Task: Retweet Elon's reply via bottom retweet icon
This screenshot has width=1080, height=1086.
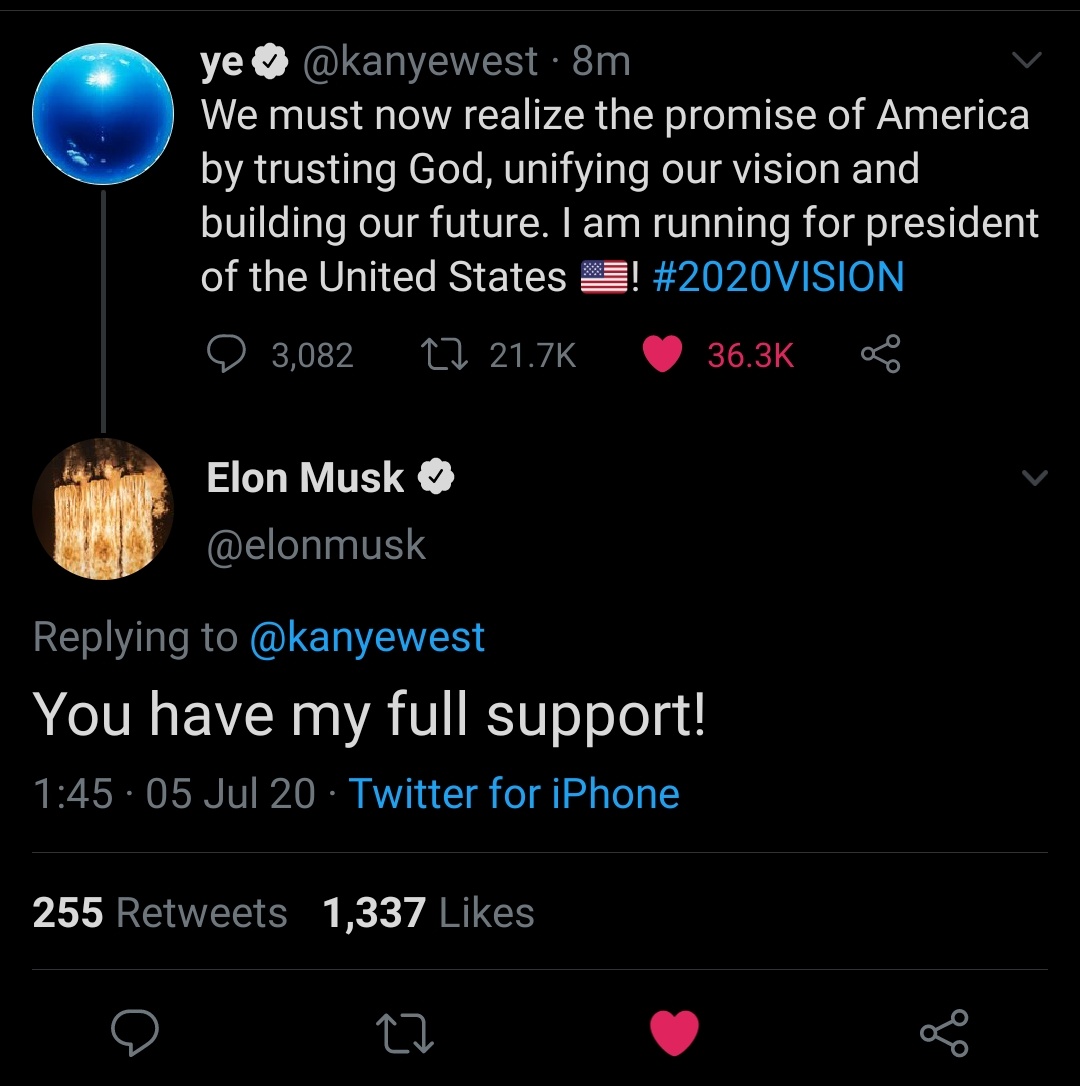Action: (x=404, y=1035)
